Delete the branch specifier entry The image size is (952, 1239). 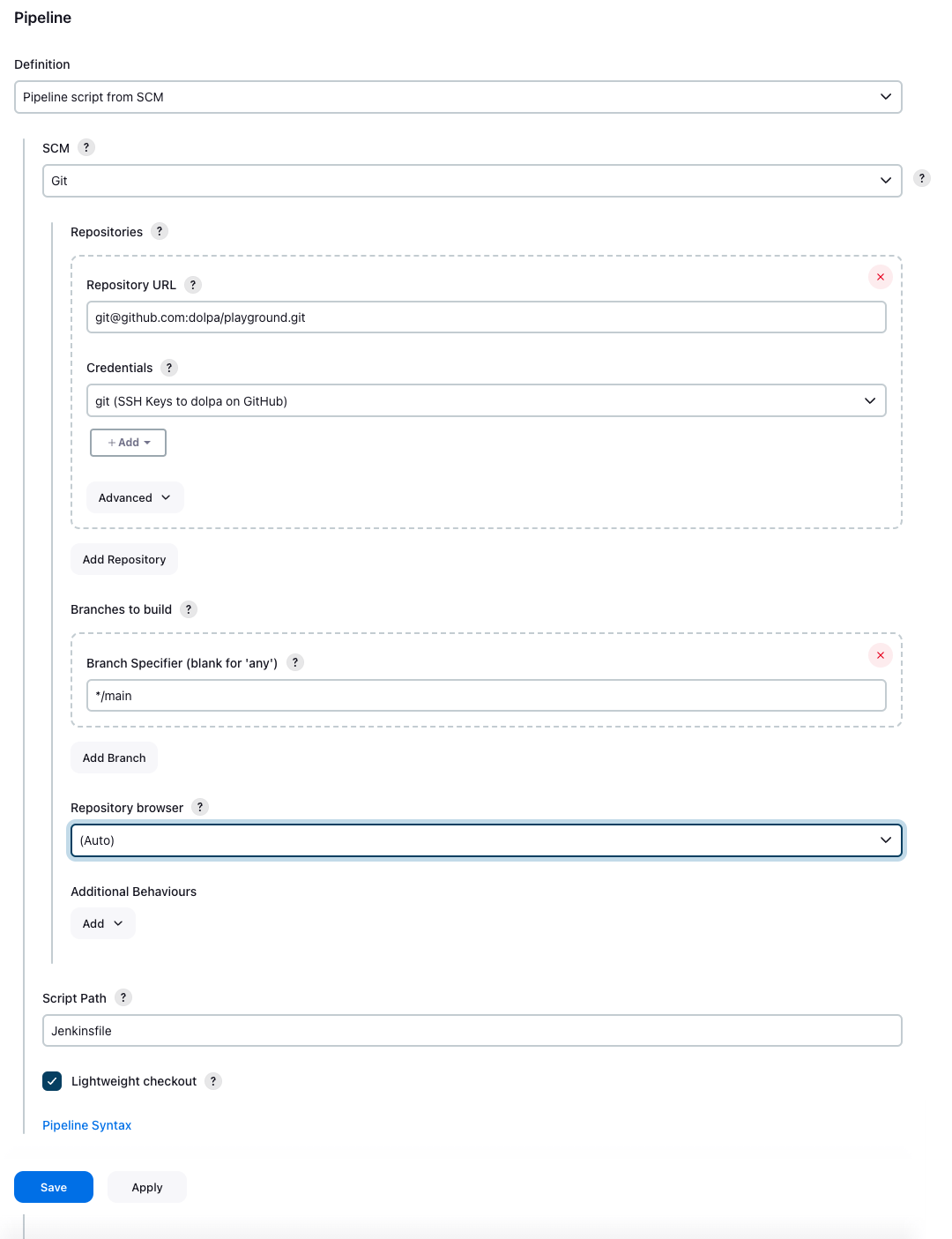(881, 655)
